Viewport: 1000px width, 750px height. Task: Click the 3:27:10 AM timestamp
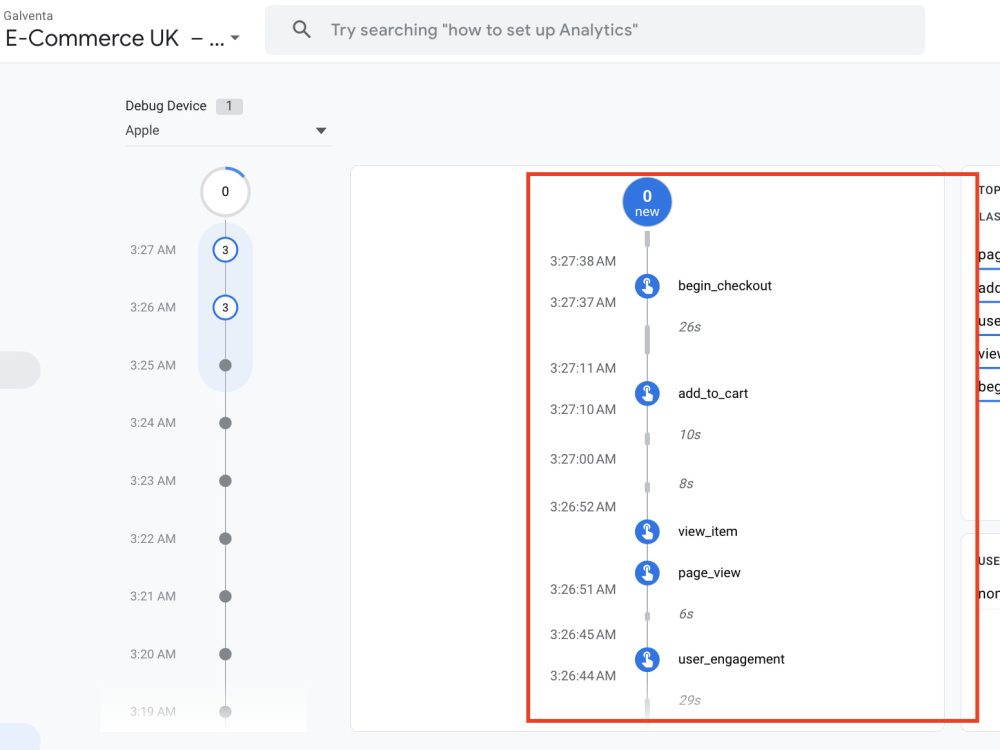(x=583, y=409)
